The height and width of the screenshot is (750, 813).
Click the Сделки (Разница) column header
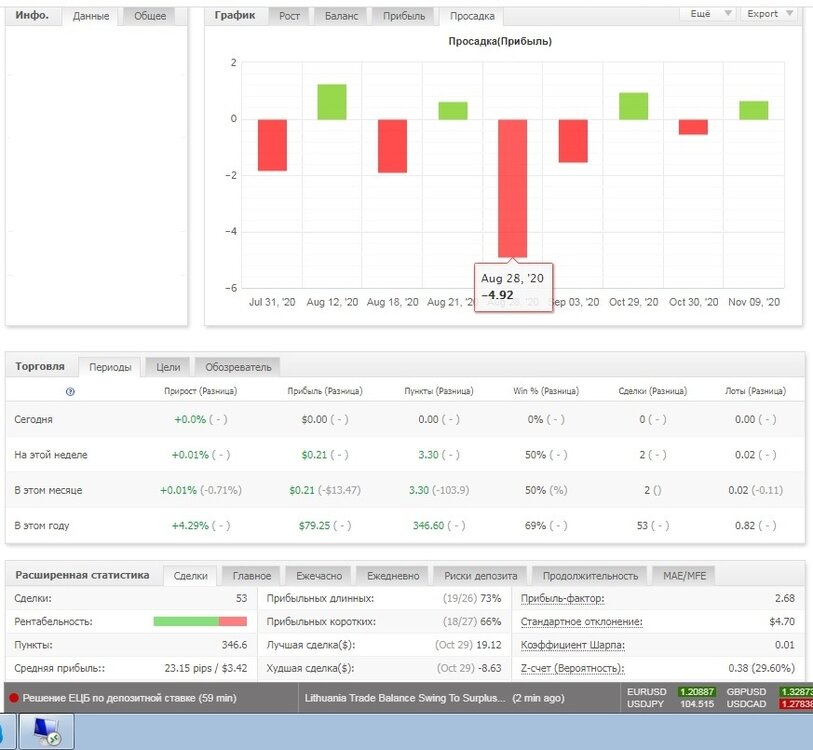653,391
